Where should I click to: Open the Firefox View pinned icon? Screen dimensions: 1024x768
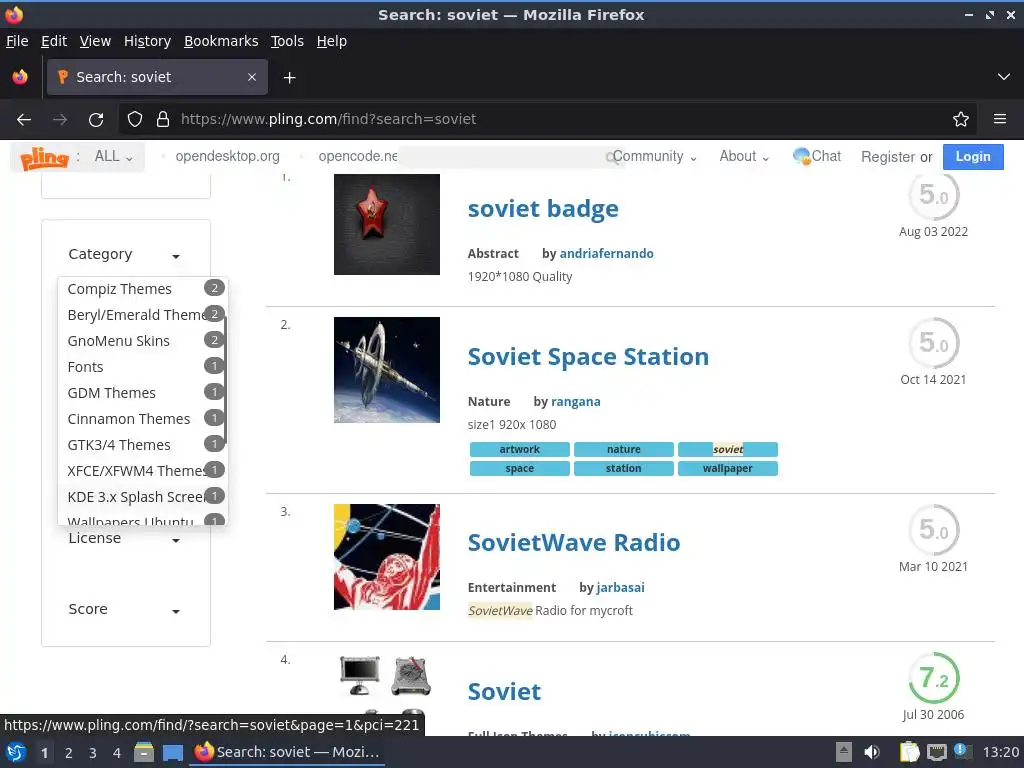click(20, 77)
